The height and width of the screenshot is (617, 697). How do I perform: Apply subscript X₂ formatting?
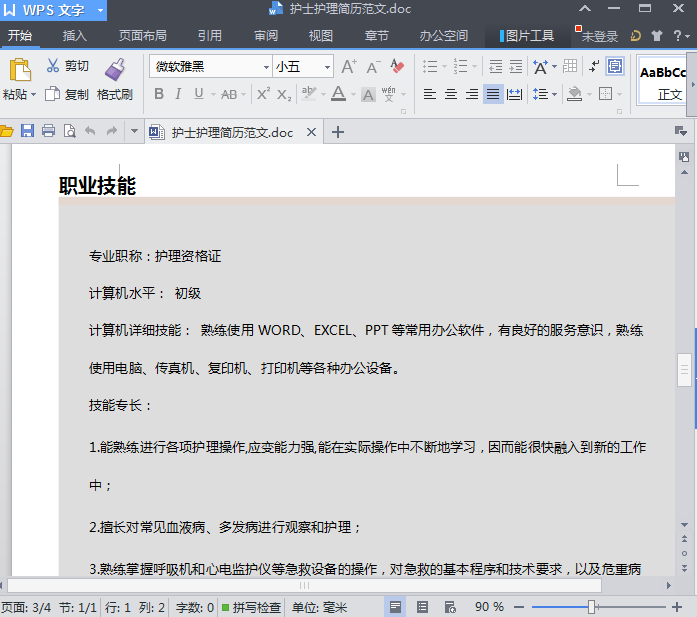(x=284, y=94)
